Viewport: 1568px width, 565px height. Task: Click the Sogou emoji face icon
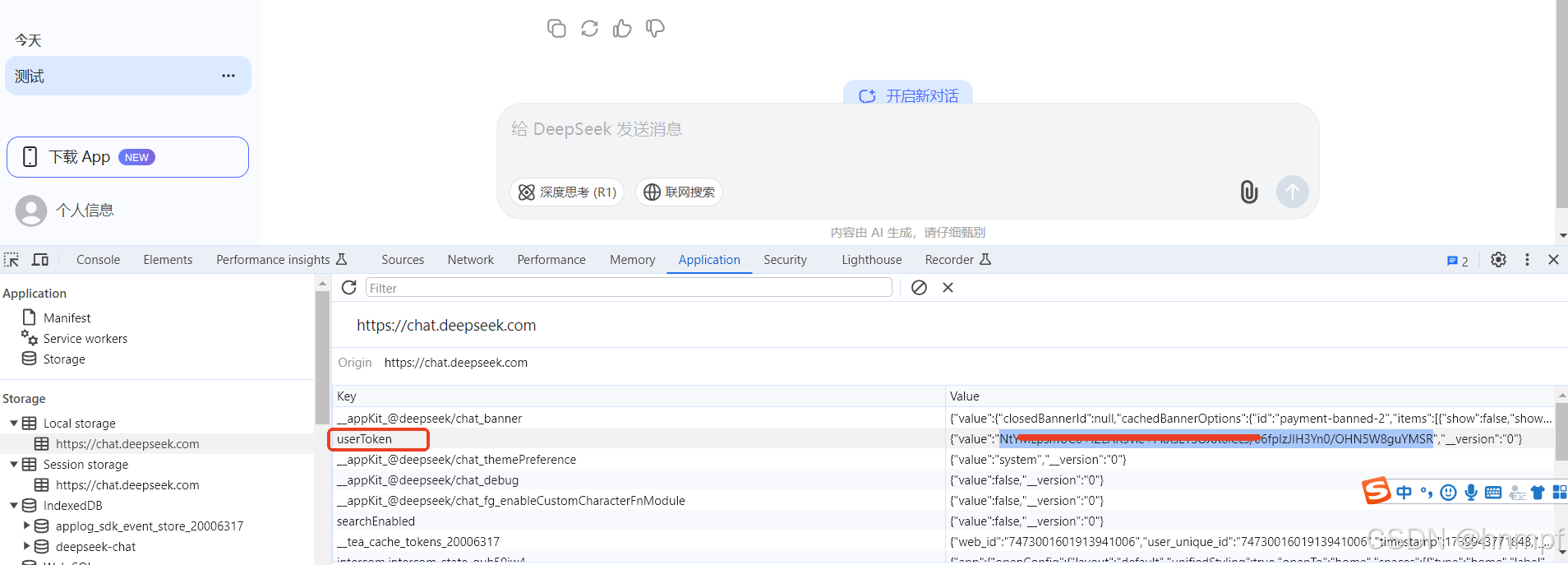(x=1449, y=493)
